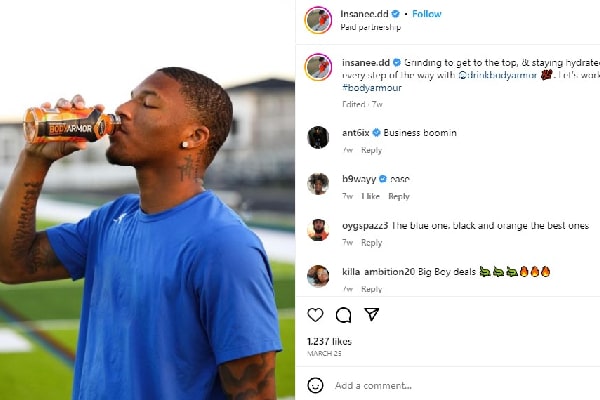Click b9wayy commenter avatar
Viewport: 600px width, 400px height.
coord(318,184)
